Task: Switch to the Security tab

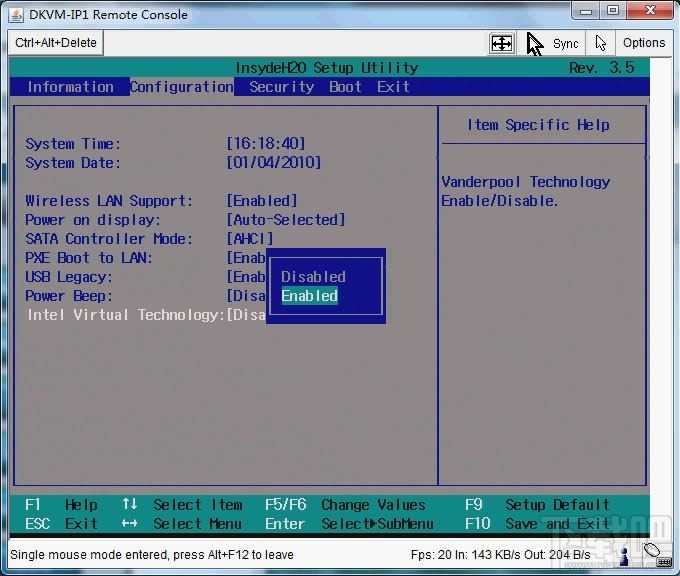Action: point(281,87)
